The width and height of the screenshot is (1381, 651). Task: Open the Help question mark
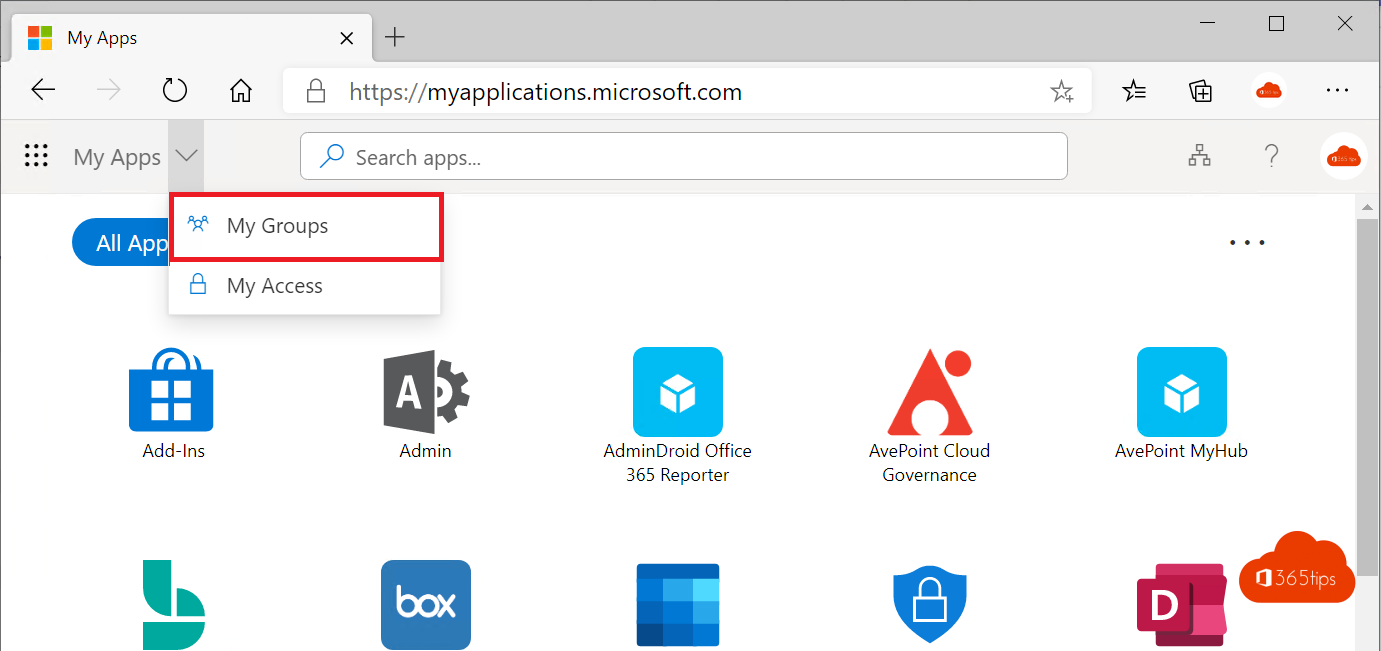click(x=1271, y=156)
